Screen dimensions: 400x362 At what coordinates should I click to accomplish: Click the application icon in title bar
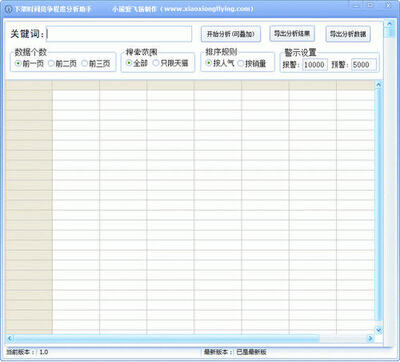tap(9, 9)
